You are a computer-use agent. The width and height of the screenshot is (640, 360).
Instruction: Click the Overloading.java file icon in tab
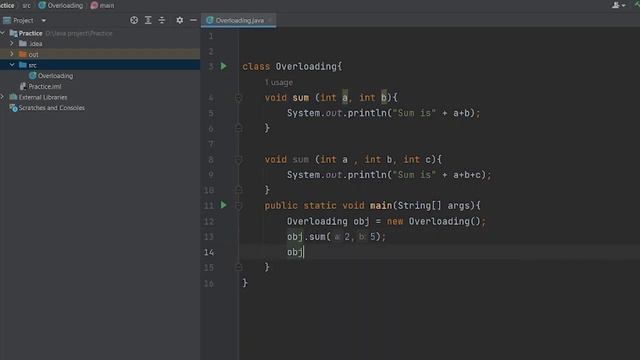click(210, 20)
